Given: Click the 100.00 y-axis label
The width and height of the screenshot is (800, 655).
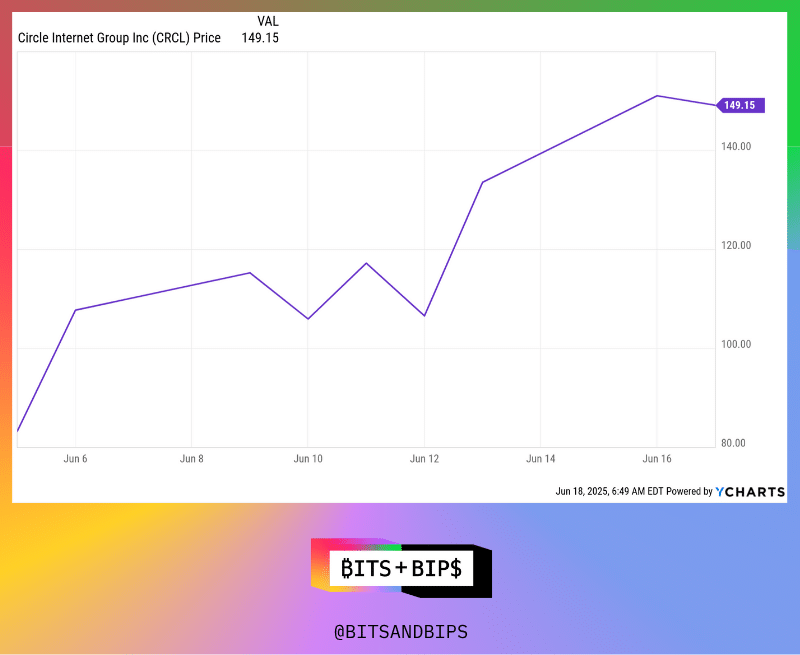Looking at the screenshot, I should (736, 344).
